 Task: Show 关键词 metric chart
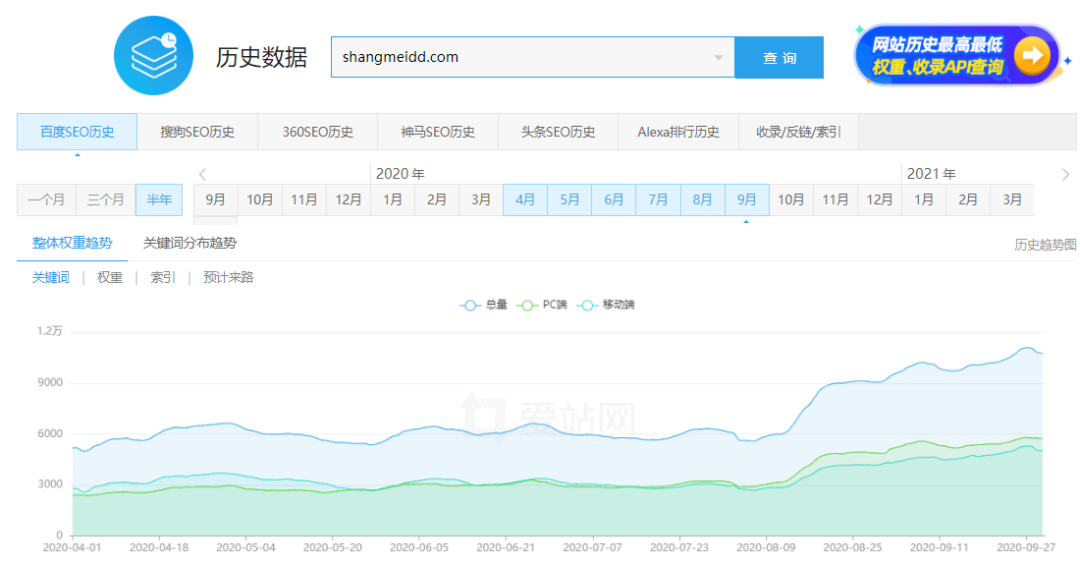tap(51, 278)
